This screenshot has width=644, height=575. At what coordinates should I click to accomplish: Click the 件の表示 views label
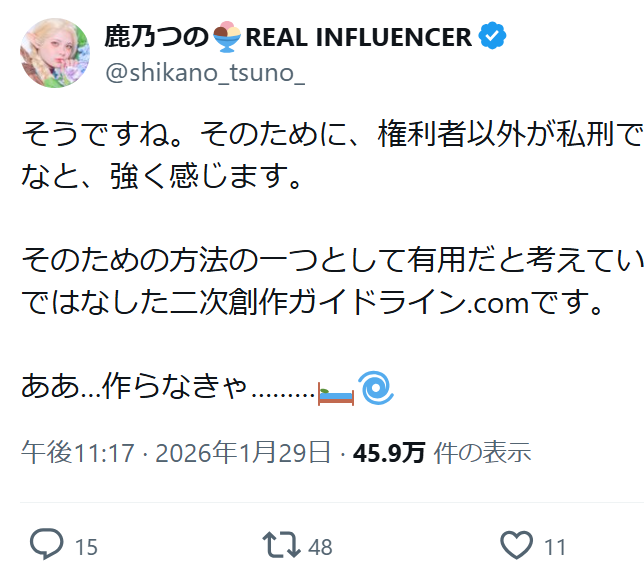(484, 452)
